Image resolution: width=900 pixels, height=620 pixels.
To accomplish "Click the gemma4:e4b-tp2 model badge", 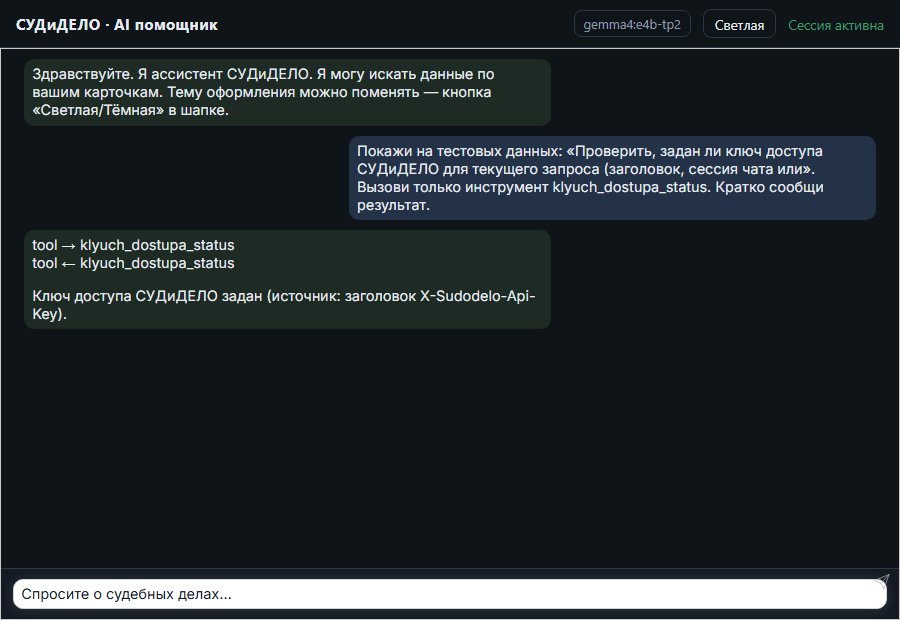I will tap(632, 24).
